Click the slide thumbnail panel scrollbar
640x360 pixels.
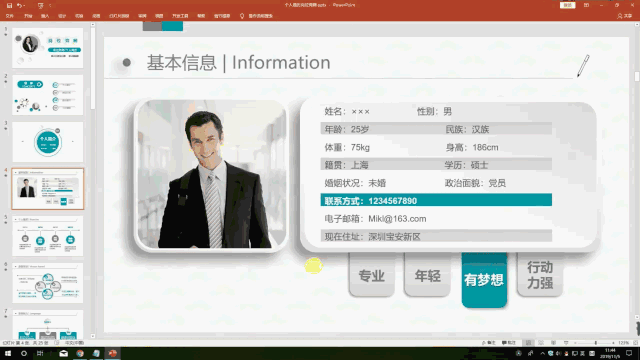tap(93, 69)
